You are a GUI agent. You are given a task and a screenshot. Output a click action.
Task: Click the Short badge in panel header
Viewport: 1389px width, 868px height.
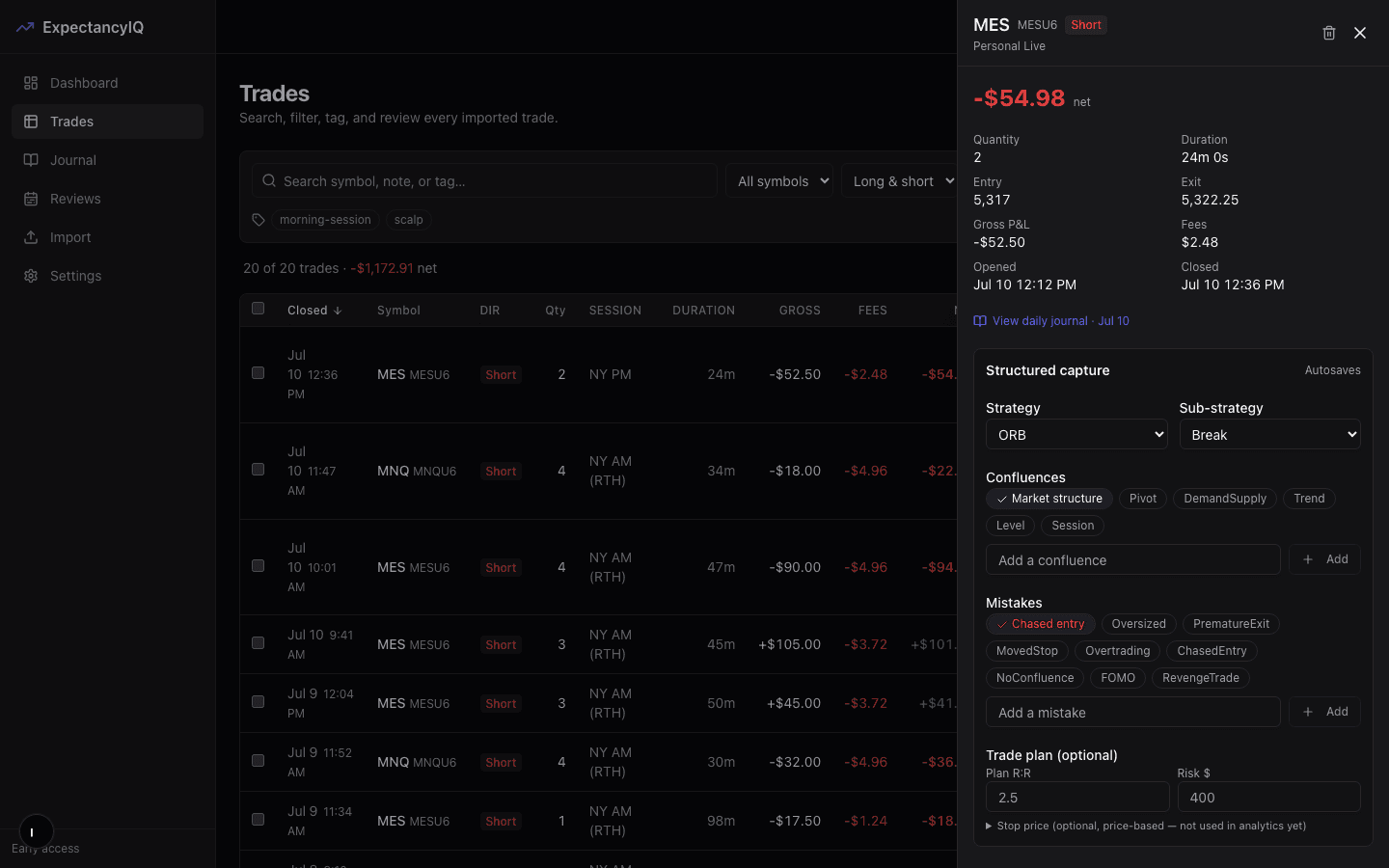(x=1085, y=25)
